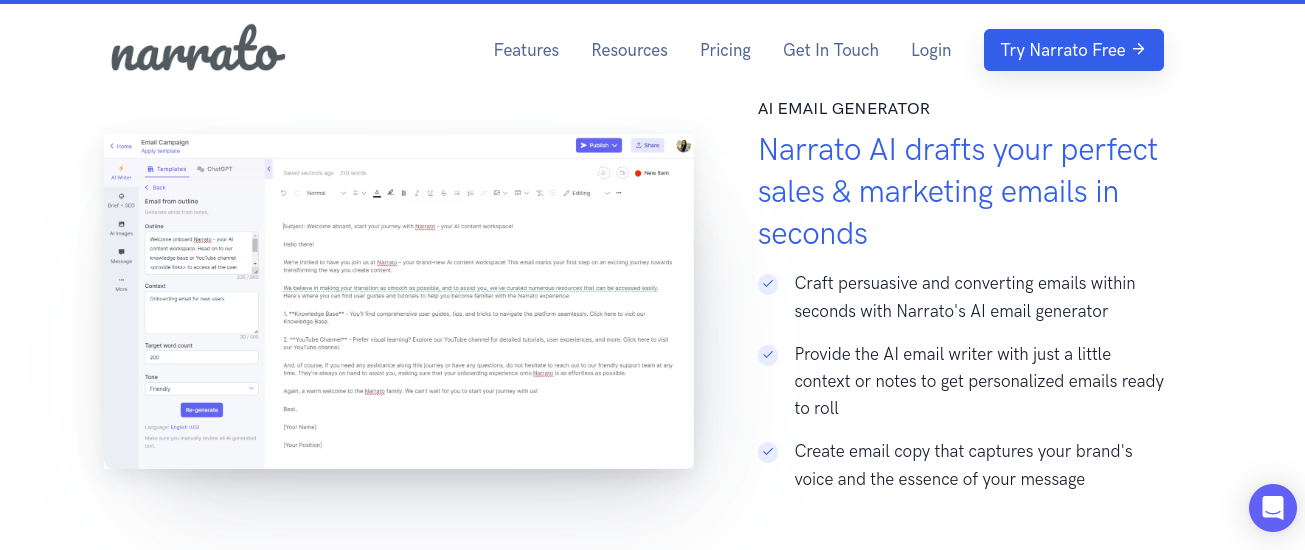Click the checkmark beside Craft persuasive emails
Viewport: 1305px width, 550px height.
click(768, 284)
